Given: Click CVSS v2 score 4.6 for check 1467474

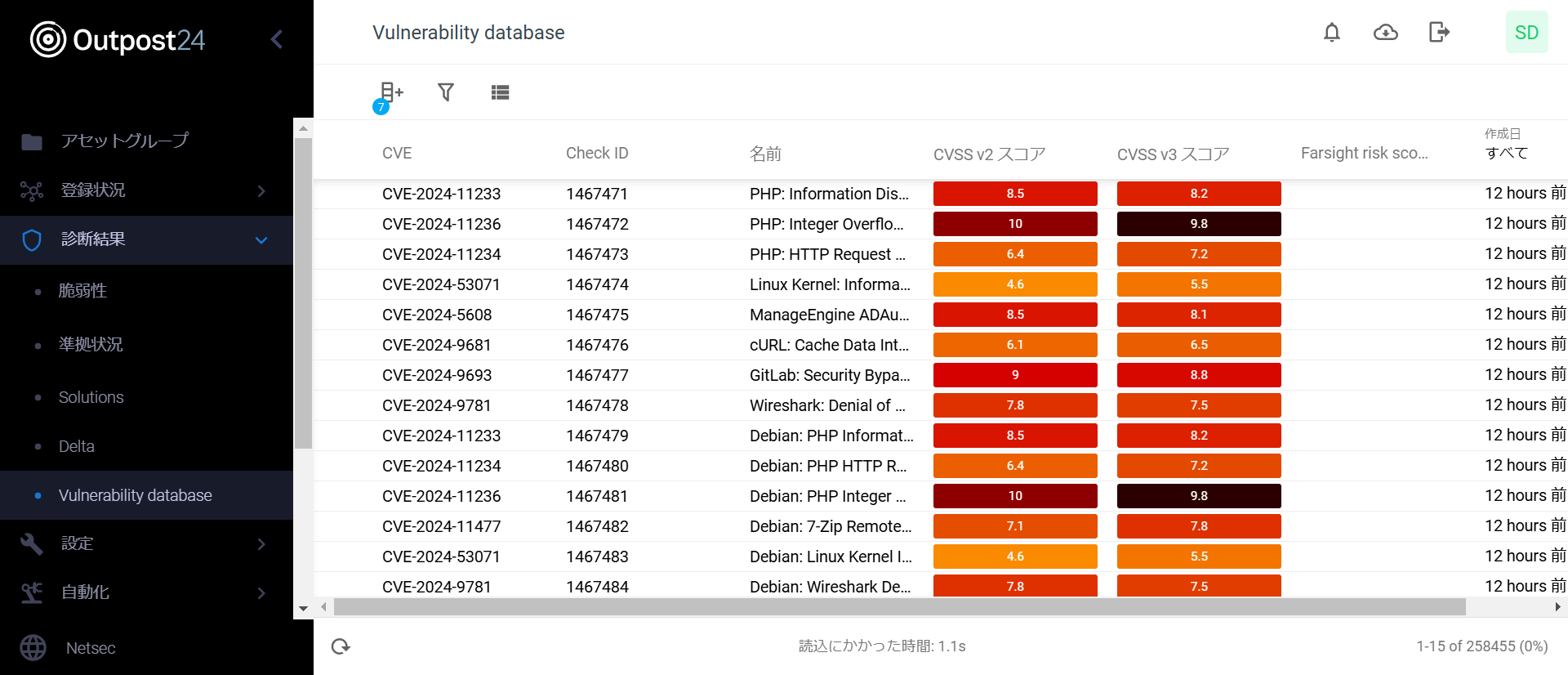Looking at the screenshot, I should point(1015,284).
